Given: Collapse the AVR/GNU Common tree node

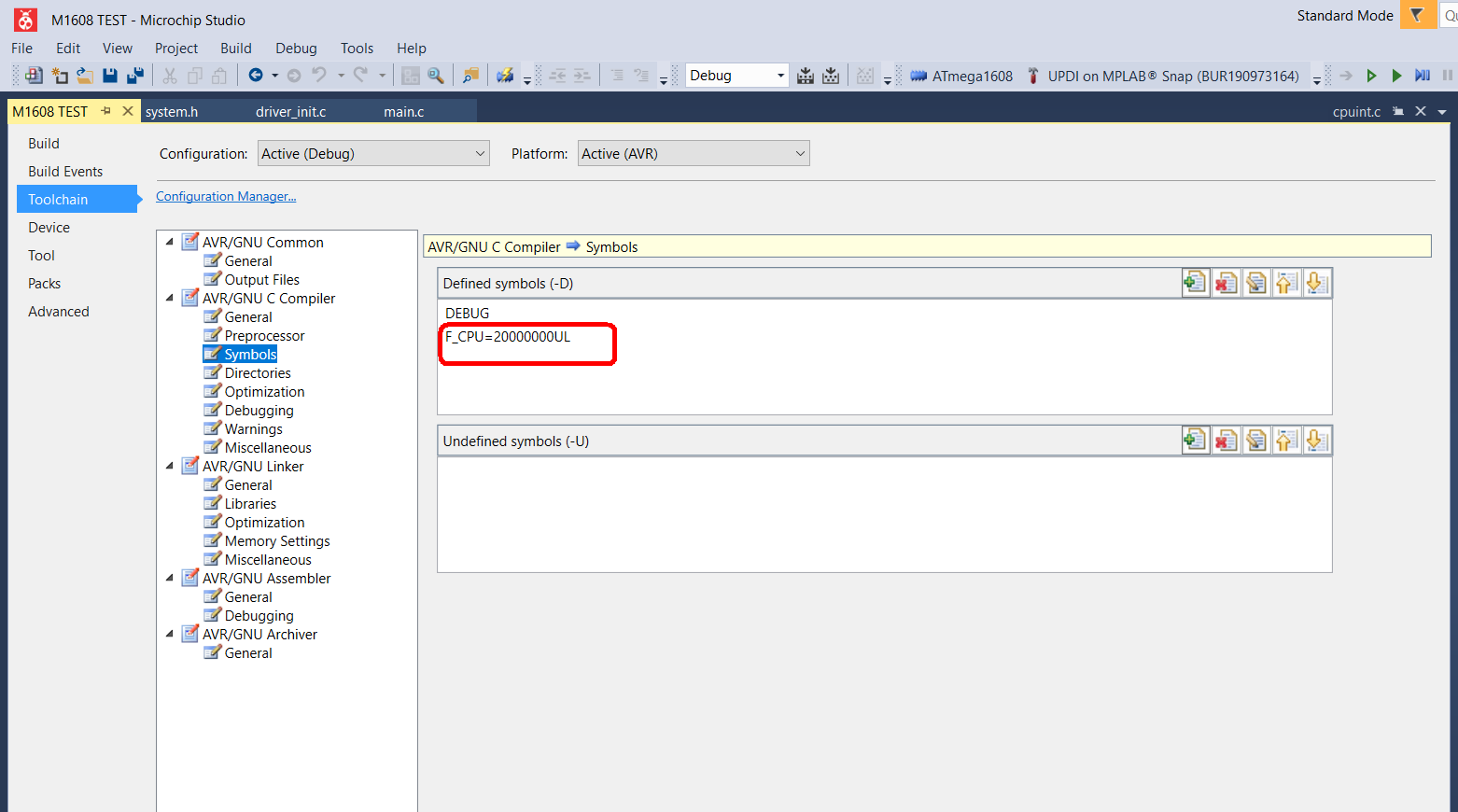Looking at the screenshot, I should click(170, 242).
